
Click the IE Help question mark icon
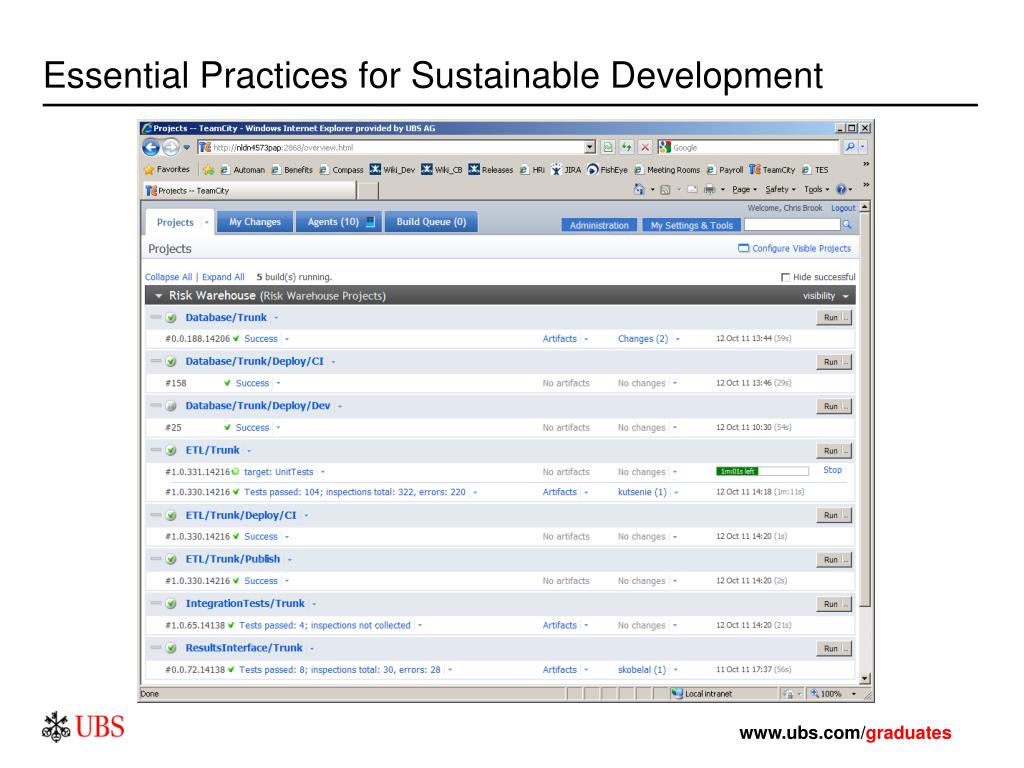coord(841,189)
